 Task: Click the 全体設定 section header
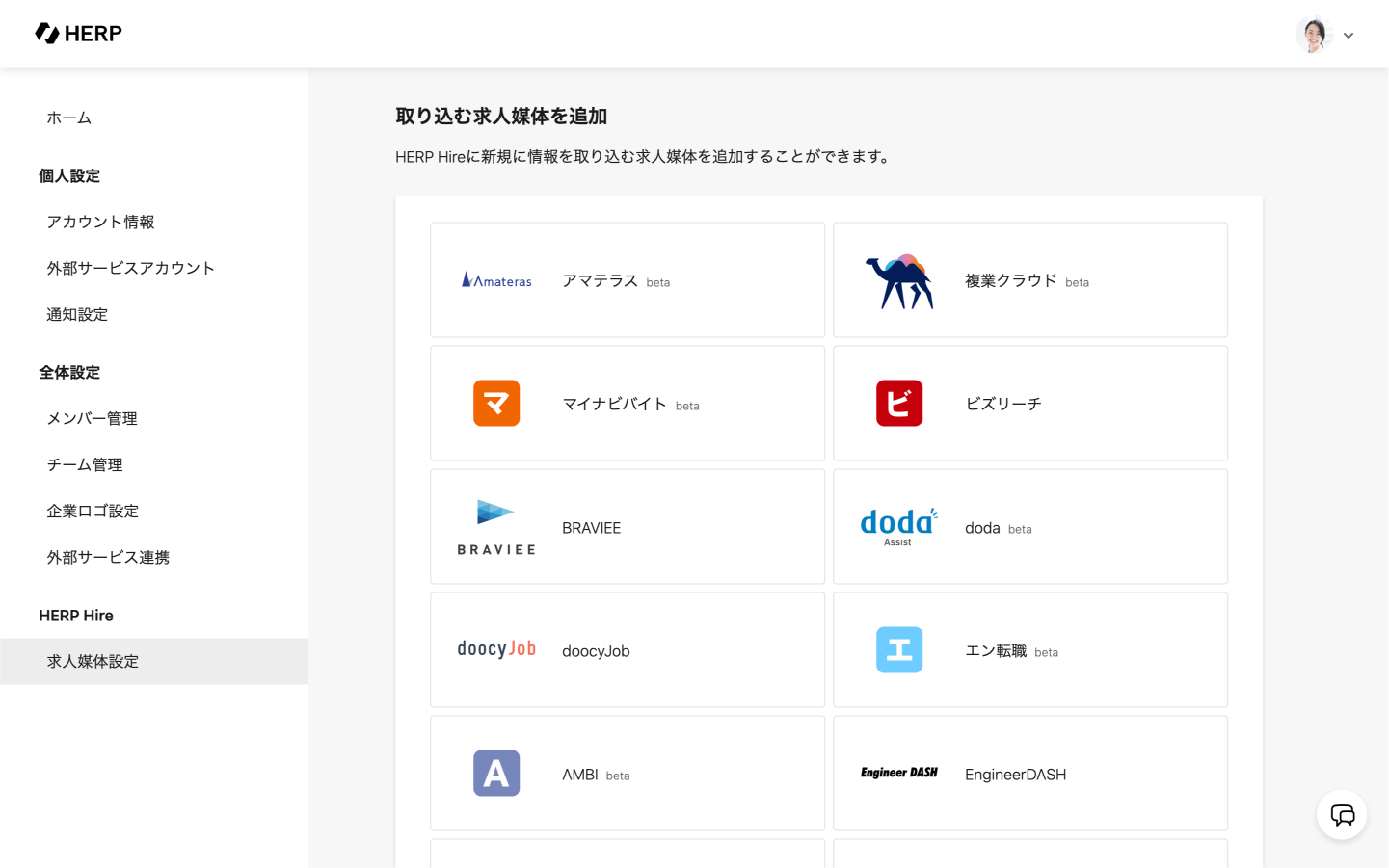pos(69,373)
